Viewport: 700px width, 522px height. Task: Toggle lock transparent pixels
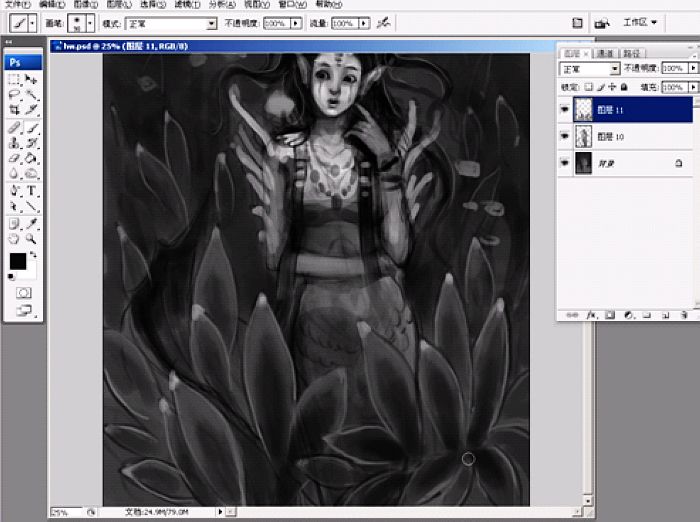(589, 87)
